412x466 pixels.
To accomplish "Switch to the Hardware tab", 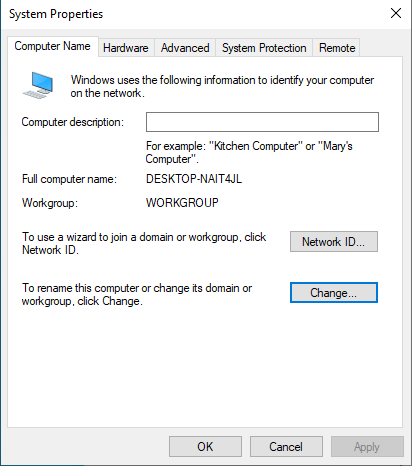I will pos(126,48).
